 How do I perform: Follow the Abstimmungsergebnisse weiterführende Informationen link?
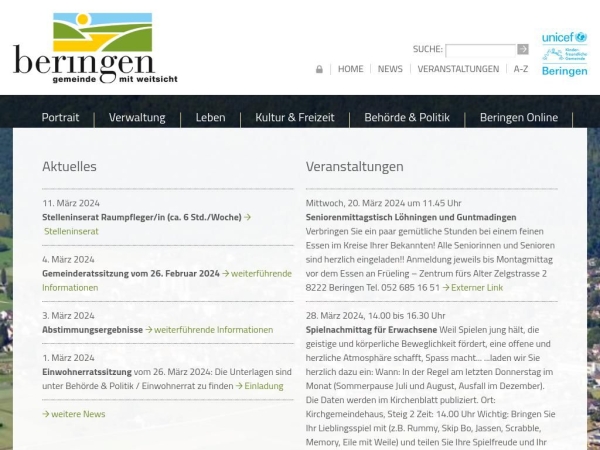tap(213, 329)
